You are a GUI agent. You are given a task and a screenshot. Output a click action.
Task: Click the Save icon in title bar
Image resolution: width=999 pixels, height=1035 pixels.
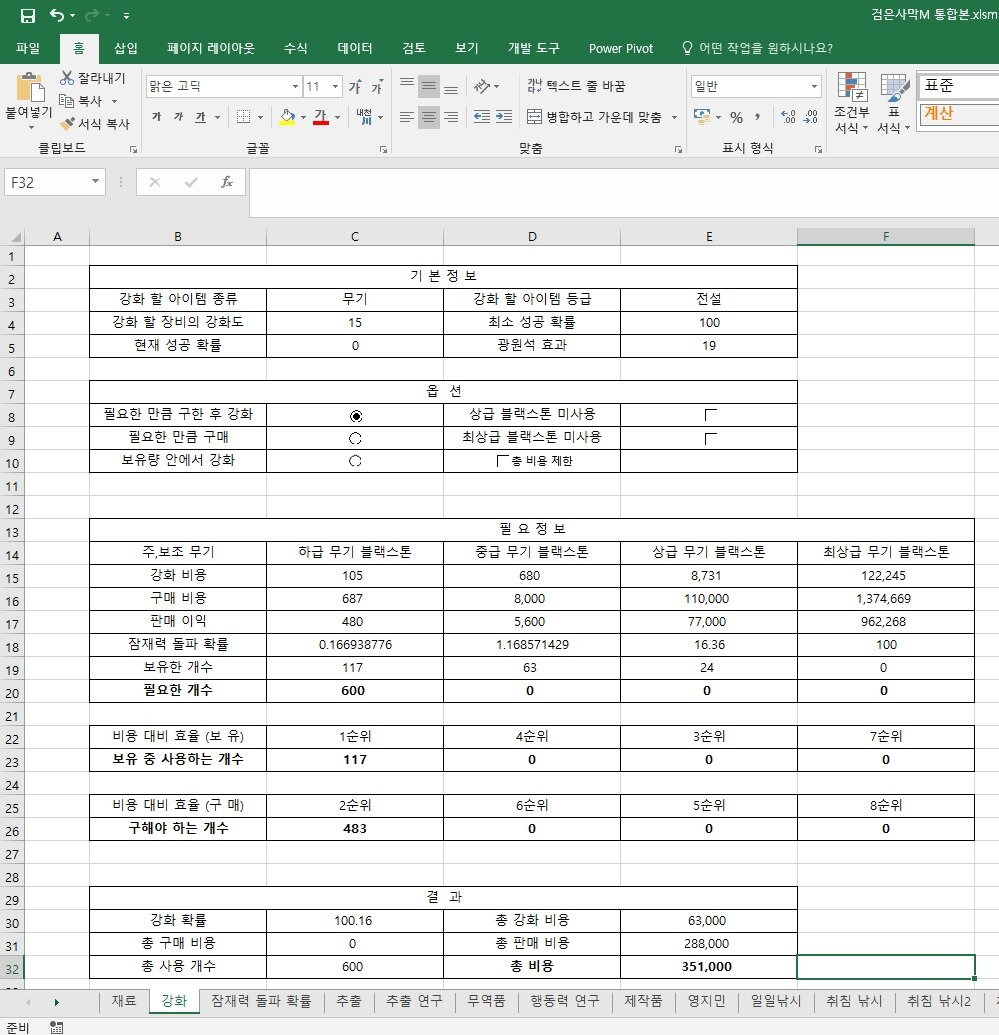pyautogui.click(x=28, y=16)
